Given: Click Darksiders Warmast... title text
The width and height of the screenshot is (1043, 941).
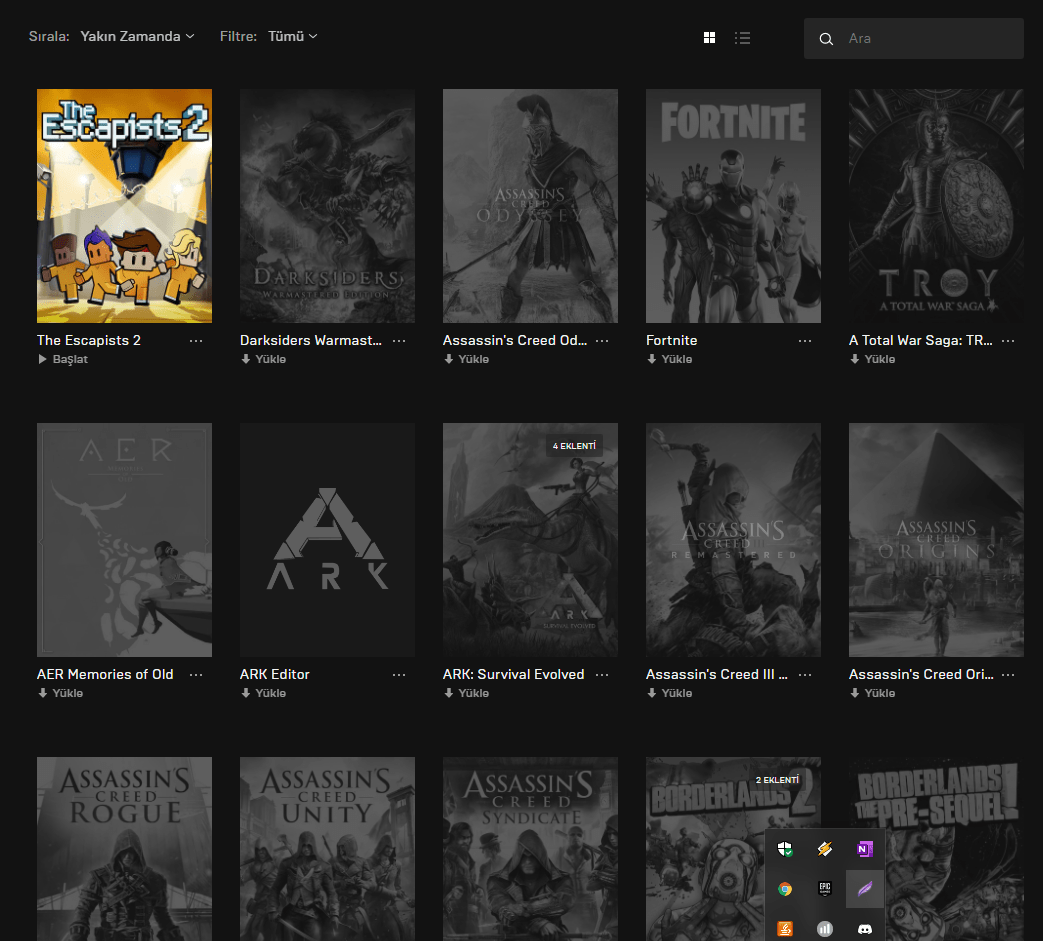Looking at the screenshot, I should tap(311, 340).
